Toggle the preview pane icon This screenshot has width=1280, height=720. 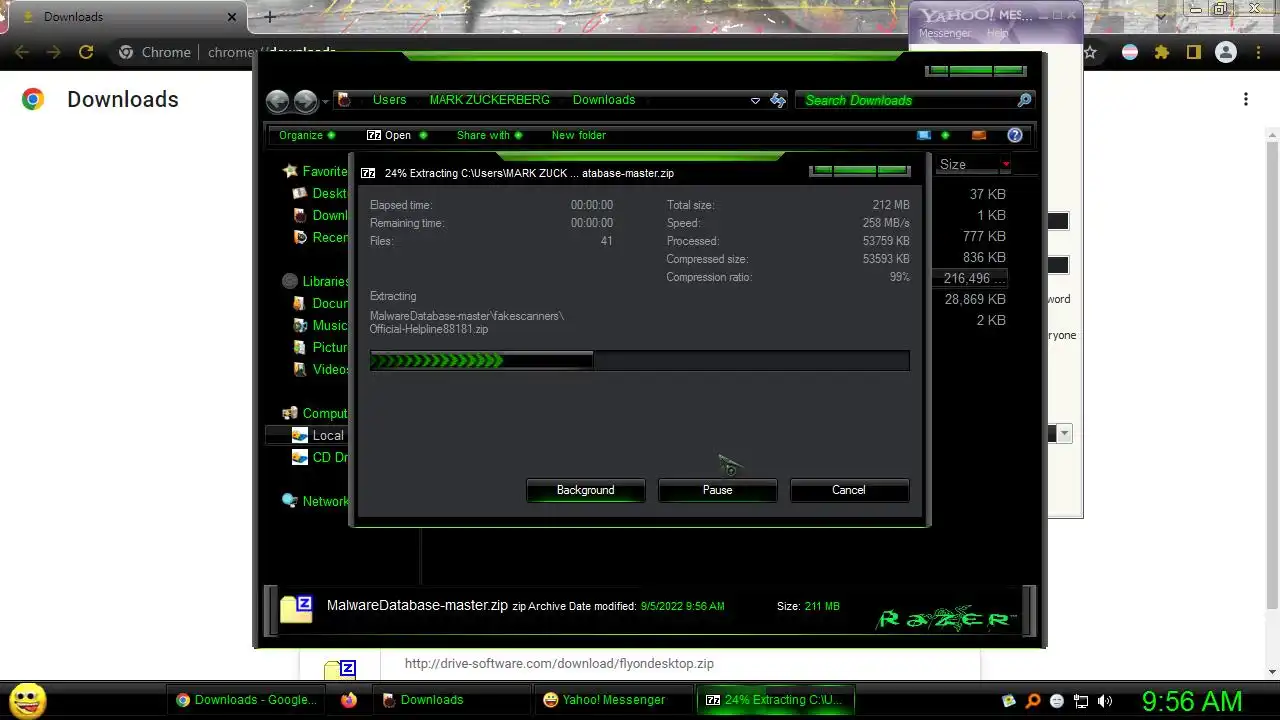[x=979, y=135]
